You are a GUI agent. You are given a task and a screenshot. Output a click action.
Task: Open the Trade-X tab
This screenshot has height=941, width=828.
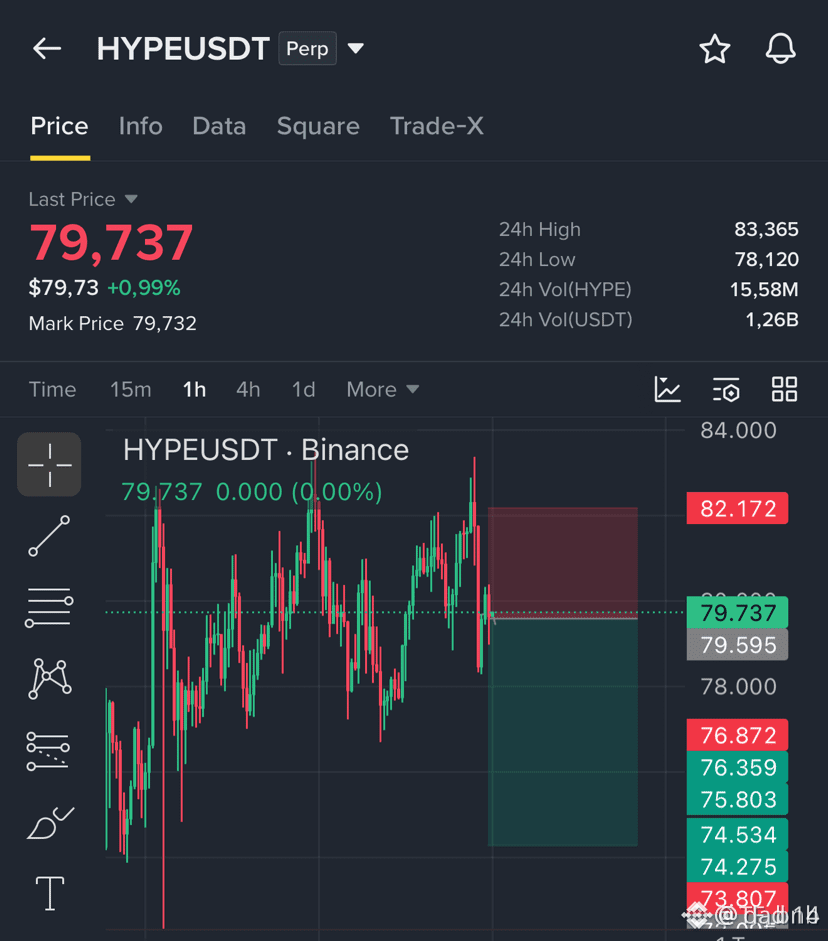pos(437,126)
